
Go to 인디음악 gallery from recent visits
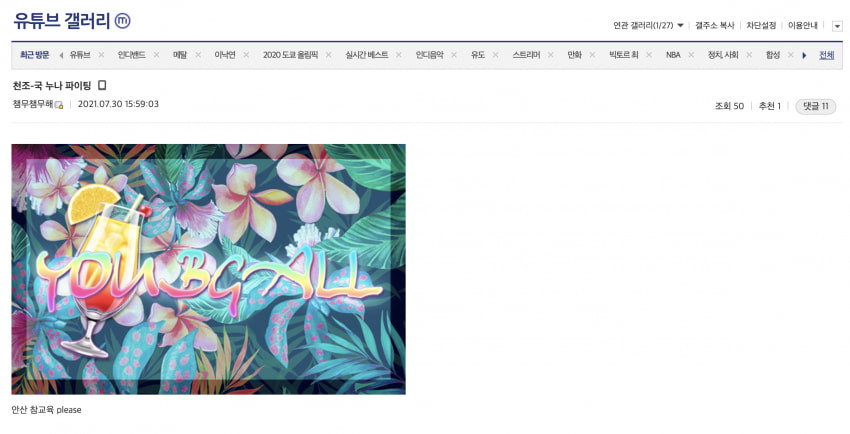pos(430,55)
